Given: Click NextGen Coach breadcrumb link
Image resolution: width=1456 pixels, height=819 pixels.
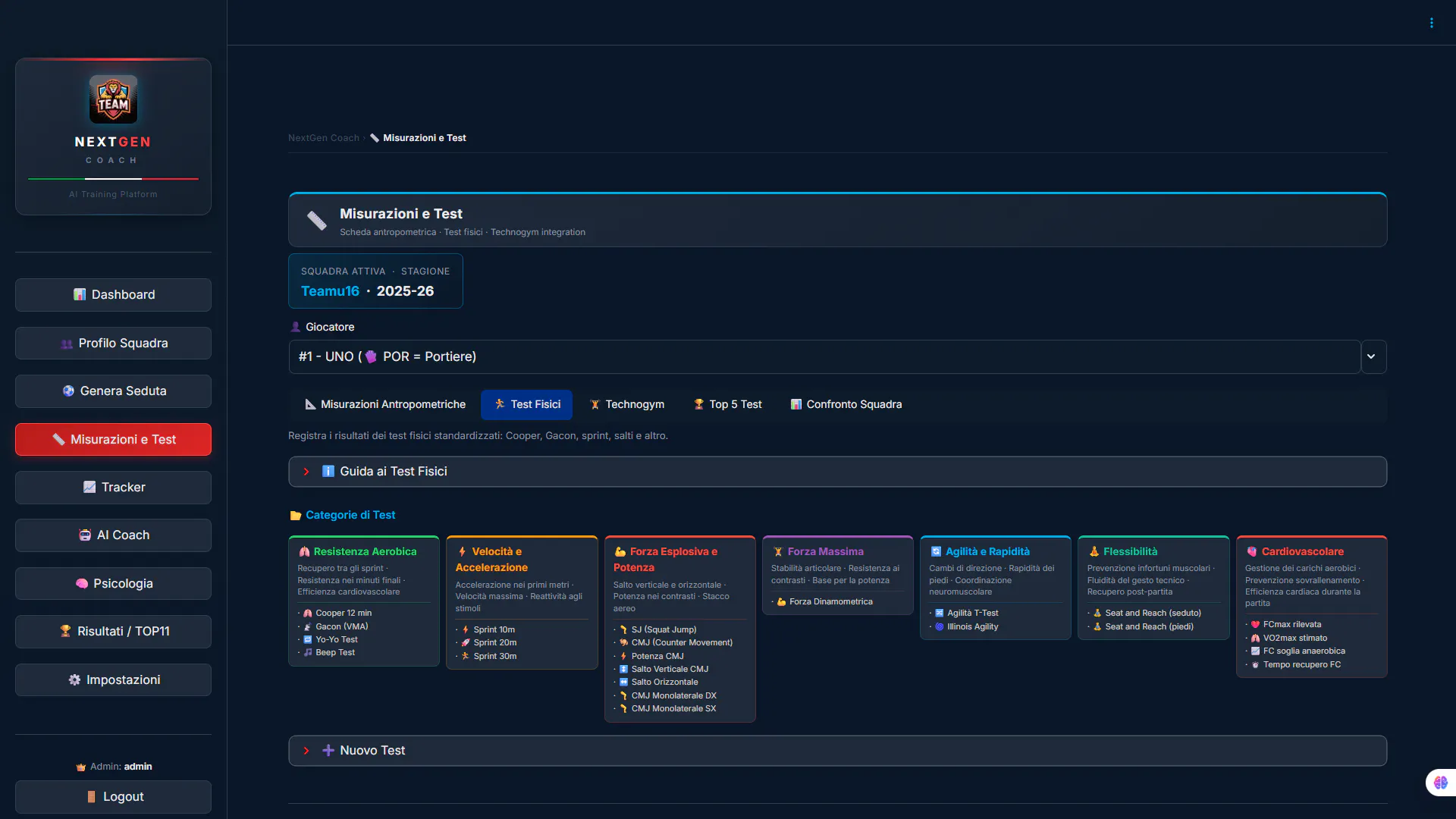Looking at the screenshot, I should point(324,138).
